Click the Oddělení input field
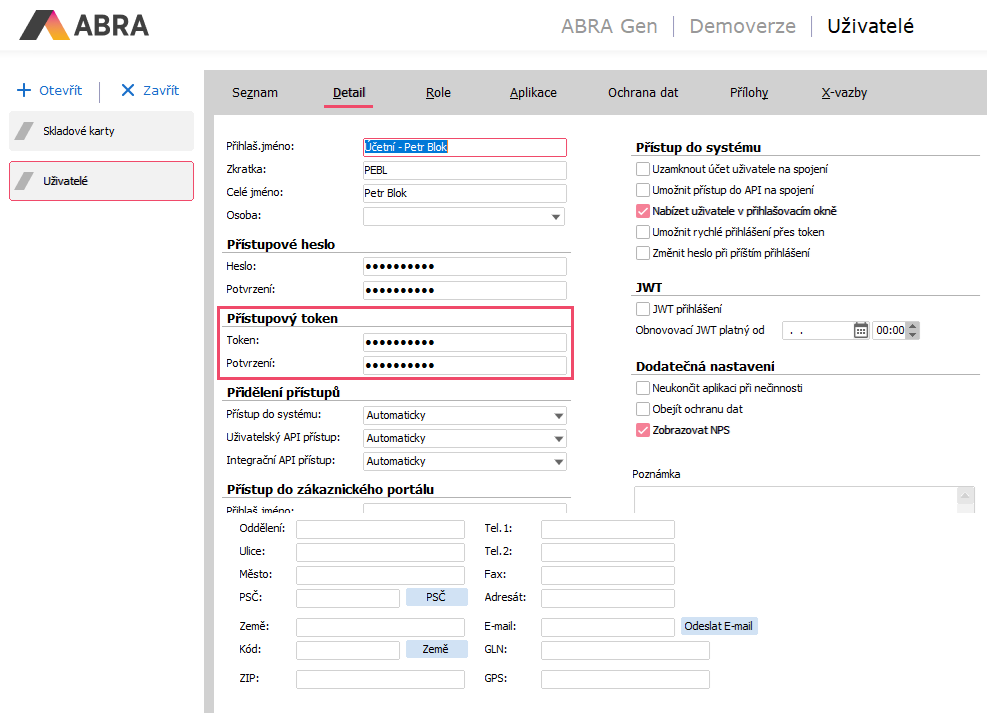Screen dimensions: 987x713 point(380,529)
